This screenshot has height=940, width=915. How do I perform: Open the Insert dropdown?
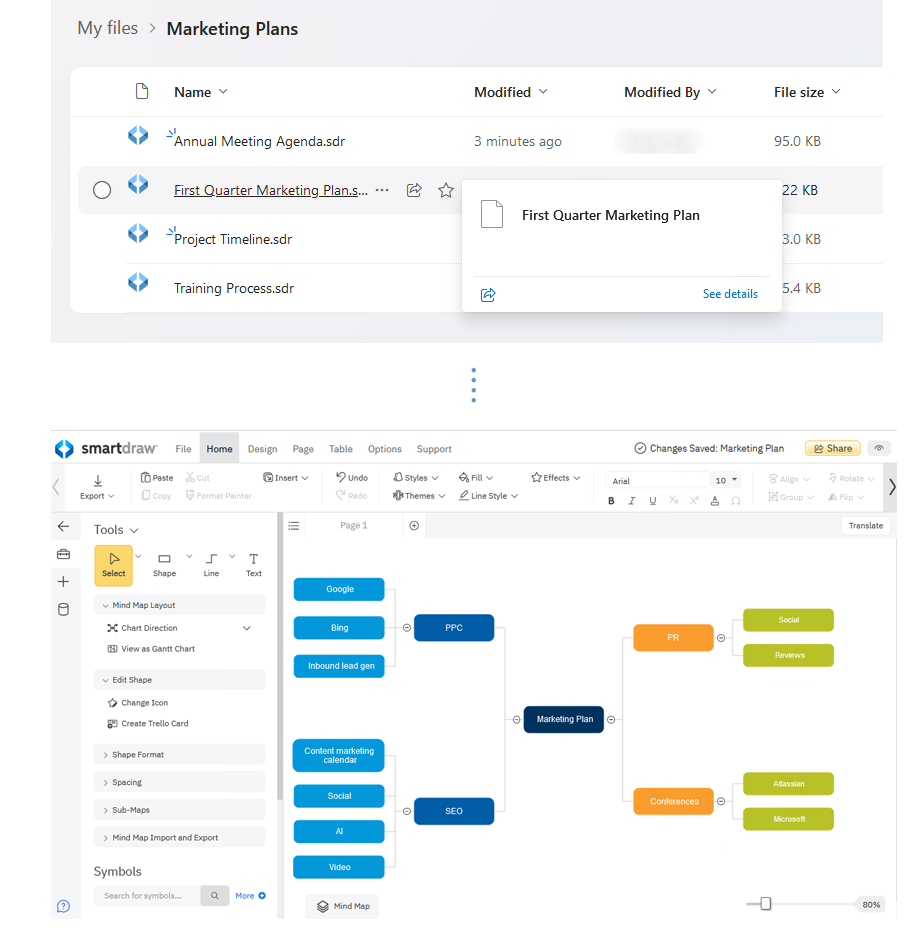pyautogui.click(x=286, y=478)
